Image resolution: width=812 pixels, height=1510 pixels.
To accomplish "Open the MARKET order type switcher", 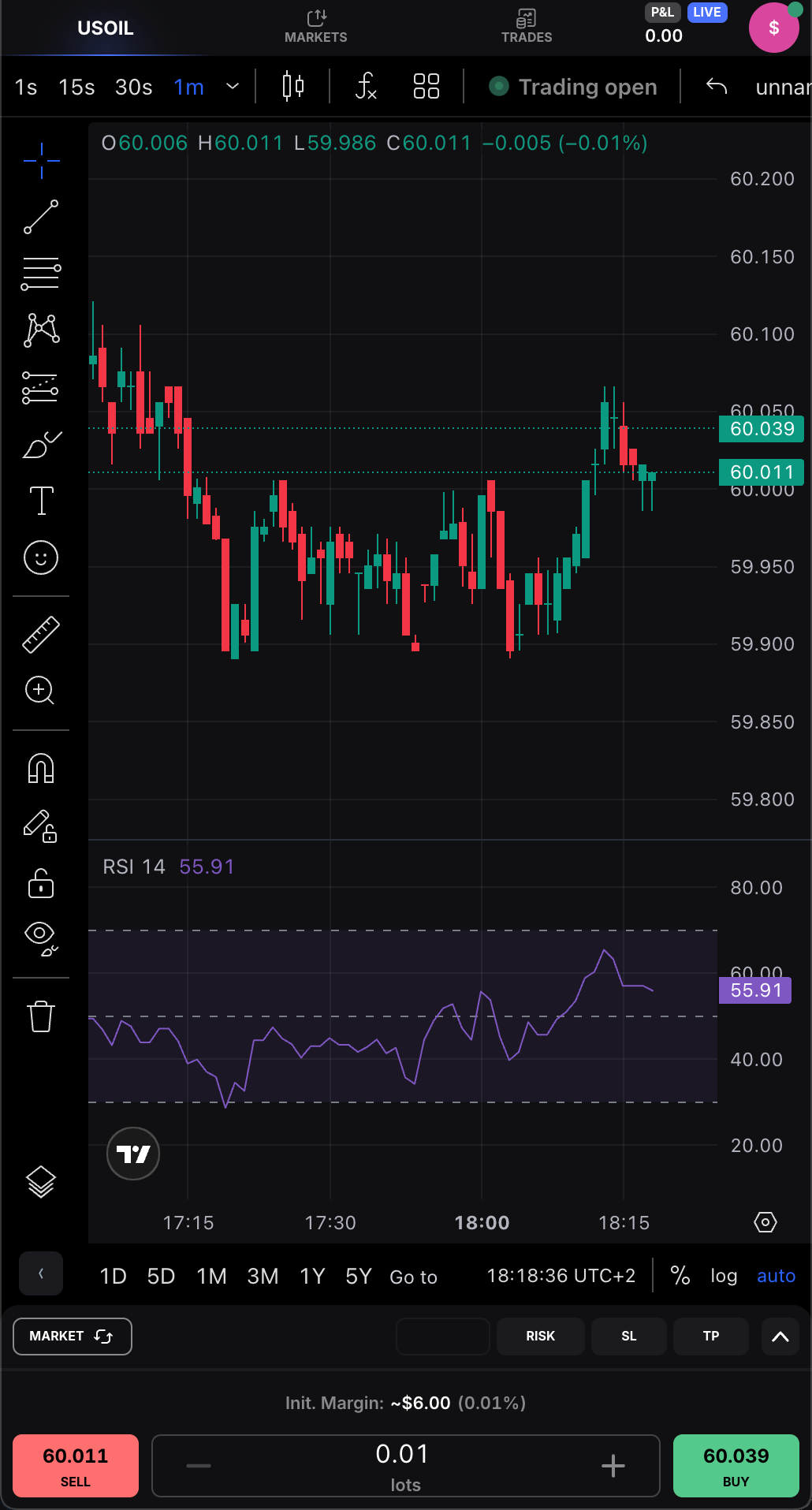I will point(73,1337).
